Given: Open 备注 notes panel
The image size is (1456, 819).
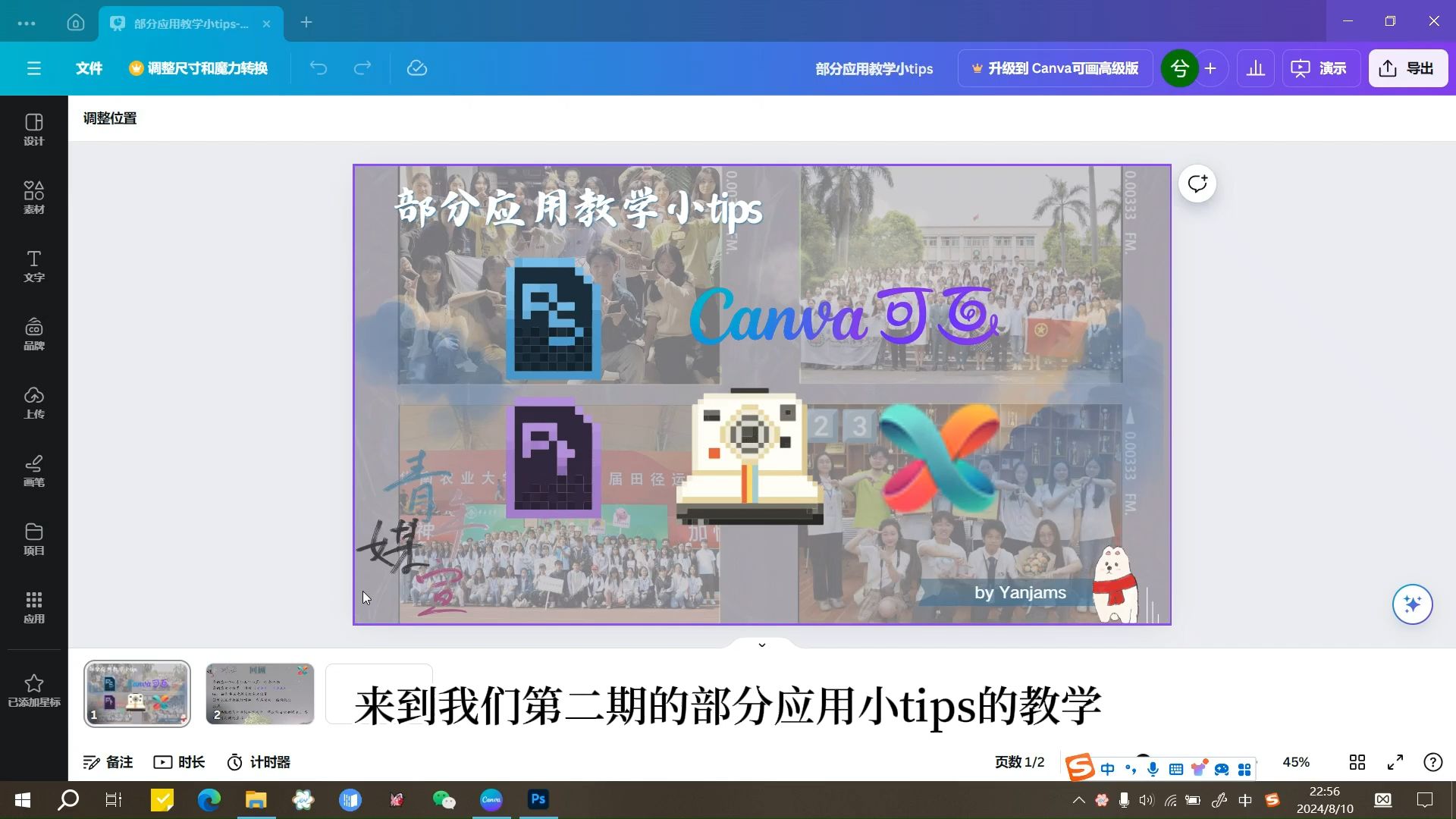Looking at the screenshot, I should [108, 762].
